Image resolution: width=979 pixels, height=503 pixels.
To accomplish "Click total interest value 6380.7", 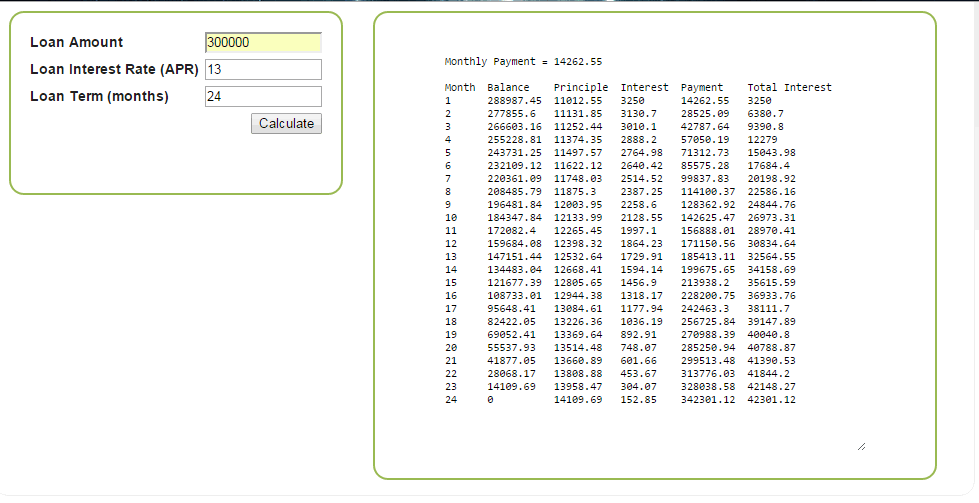I will pos(765,114).
